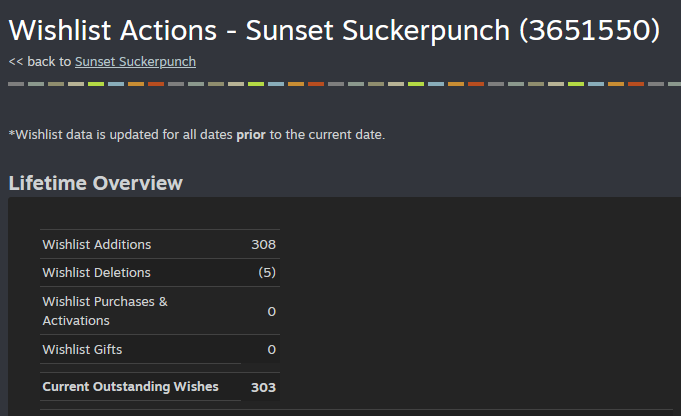Select the Wishlist Additions label

(x=97, y=244)
